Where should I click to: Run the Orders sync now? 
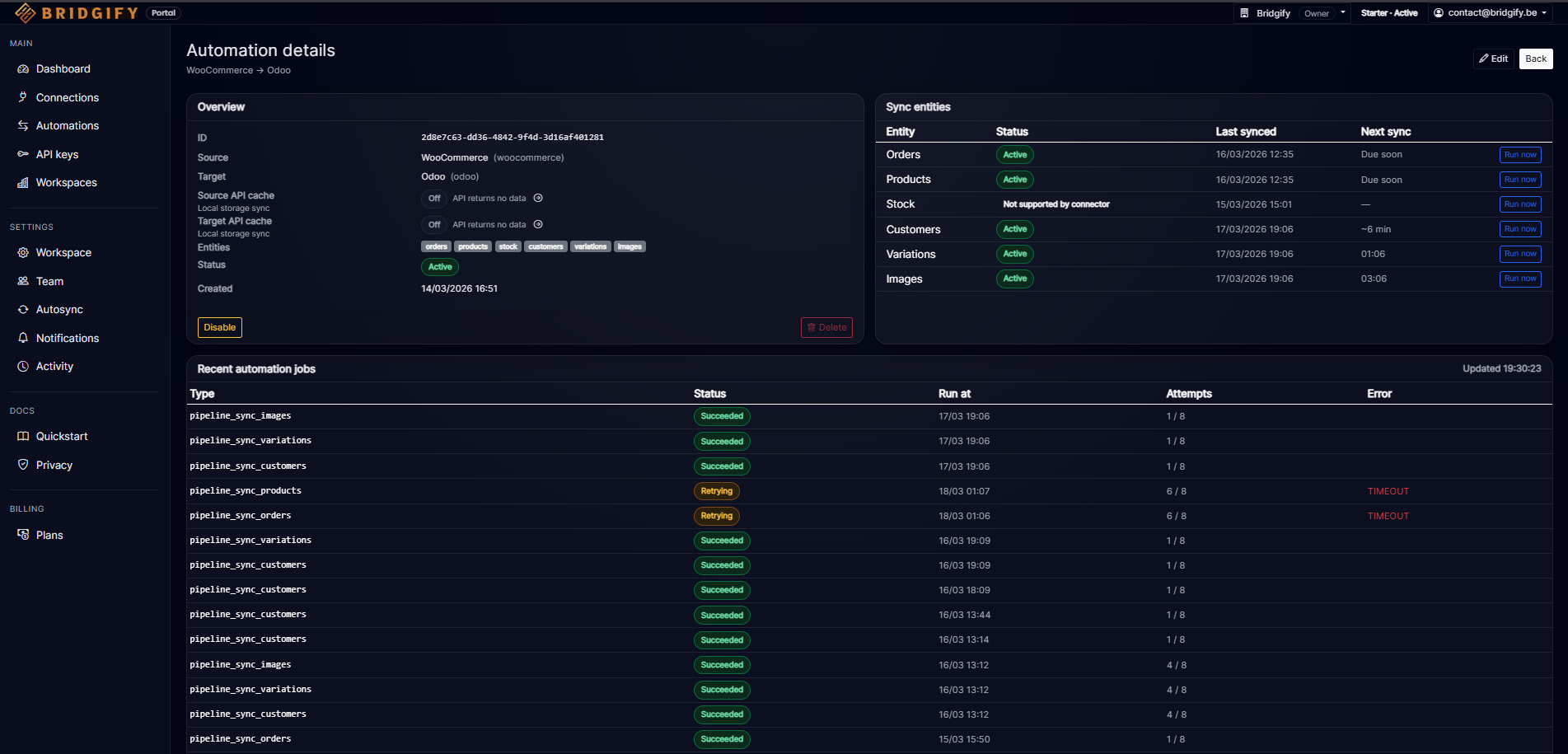pyautogui.click(x=1519, y=155)
